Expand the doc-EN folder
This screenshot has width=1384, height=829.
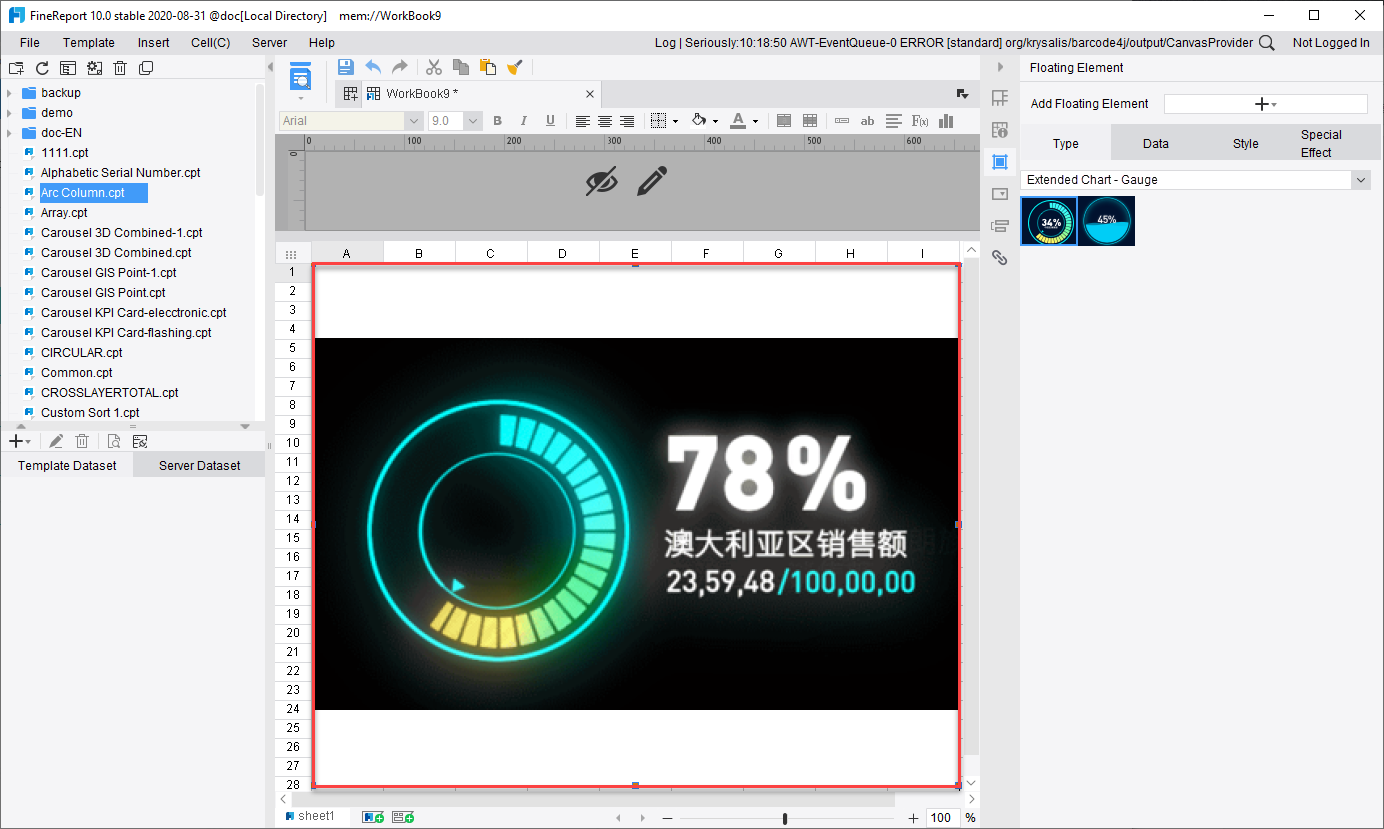9,133
